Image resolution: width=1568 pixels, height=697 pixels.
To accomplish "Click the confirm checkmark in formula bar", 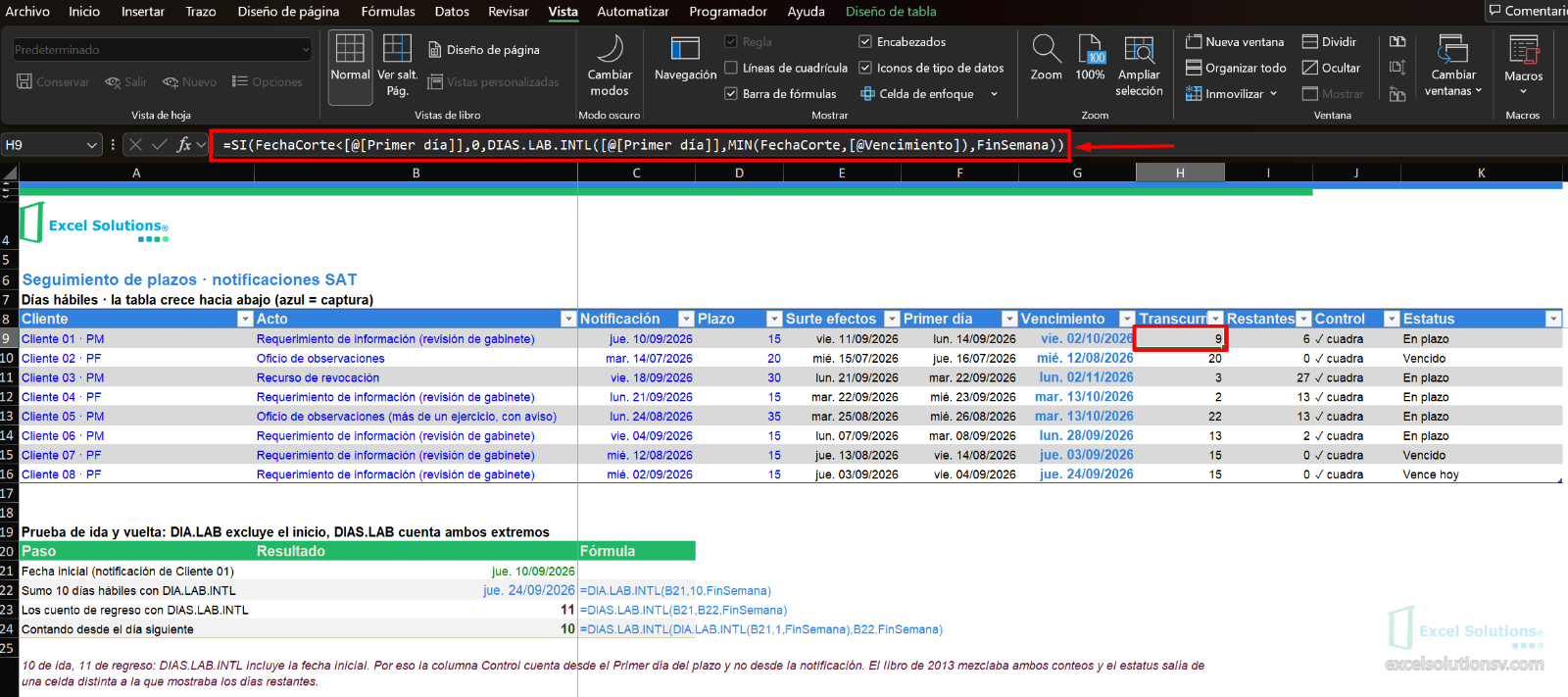I will tap(159, 145).
